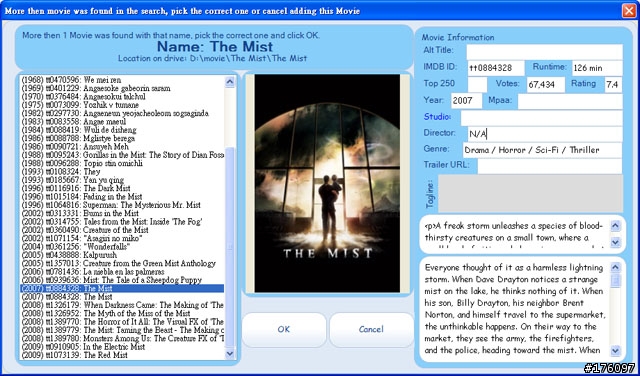The image size is (640, 376).
Task: Close the movie search dialog
Action: pos(629,11)
